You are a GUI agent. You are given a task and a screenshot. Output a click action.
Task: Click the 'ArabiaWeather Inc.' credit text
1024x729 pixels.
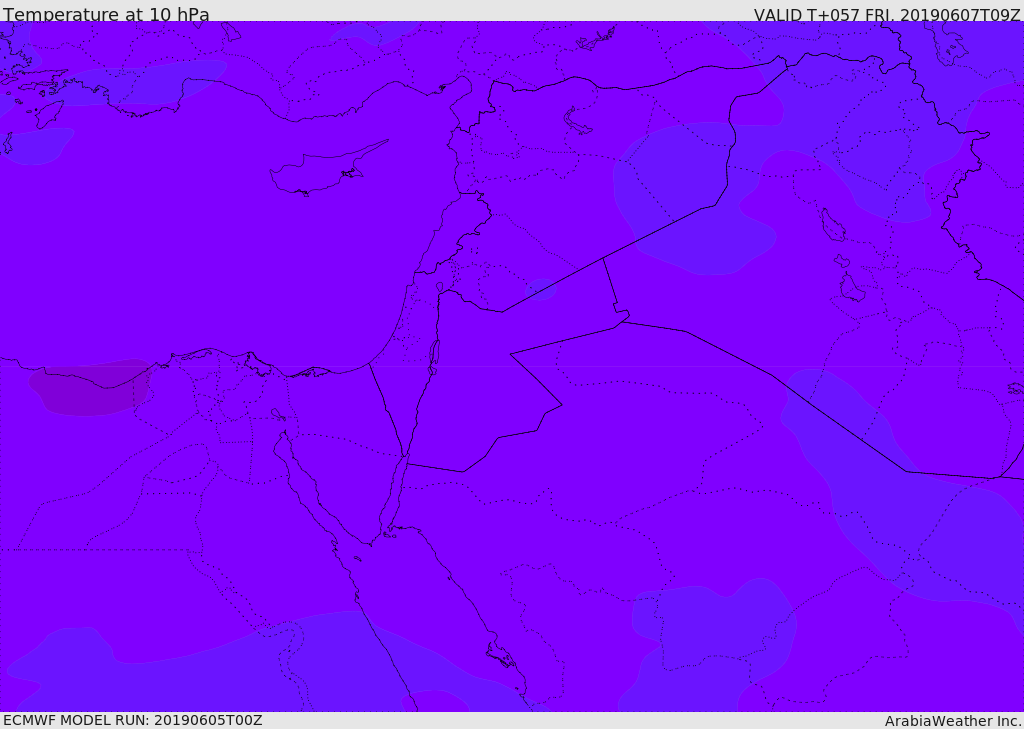click(953, 721)
